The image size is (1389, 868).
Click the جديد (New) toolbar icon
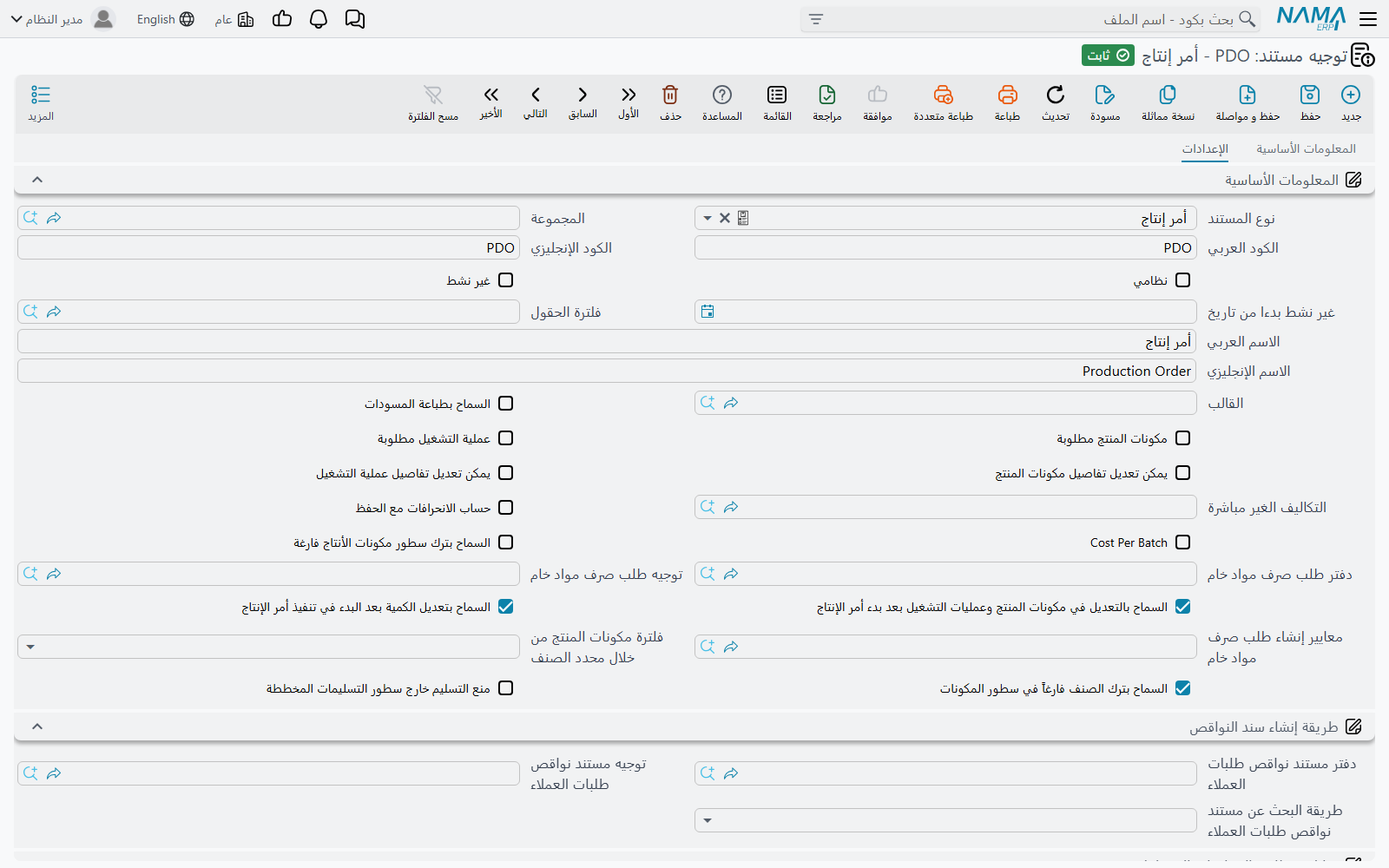1351,95
